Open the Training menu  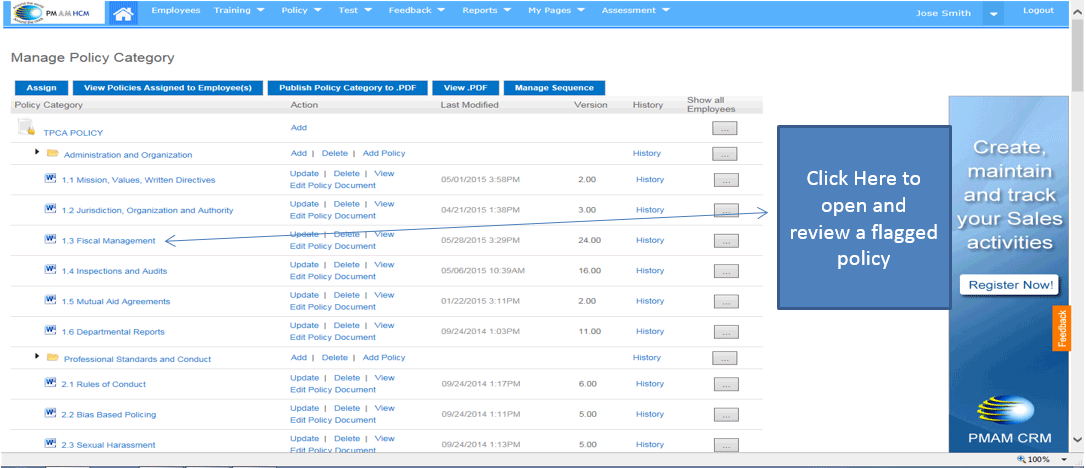pyautogui.click(x=239, y=11)
